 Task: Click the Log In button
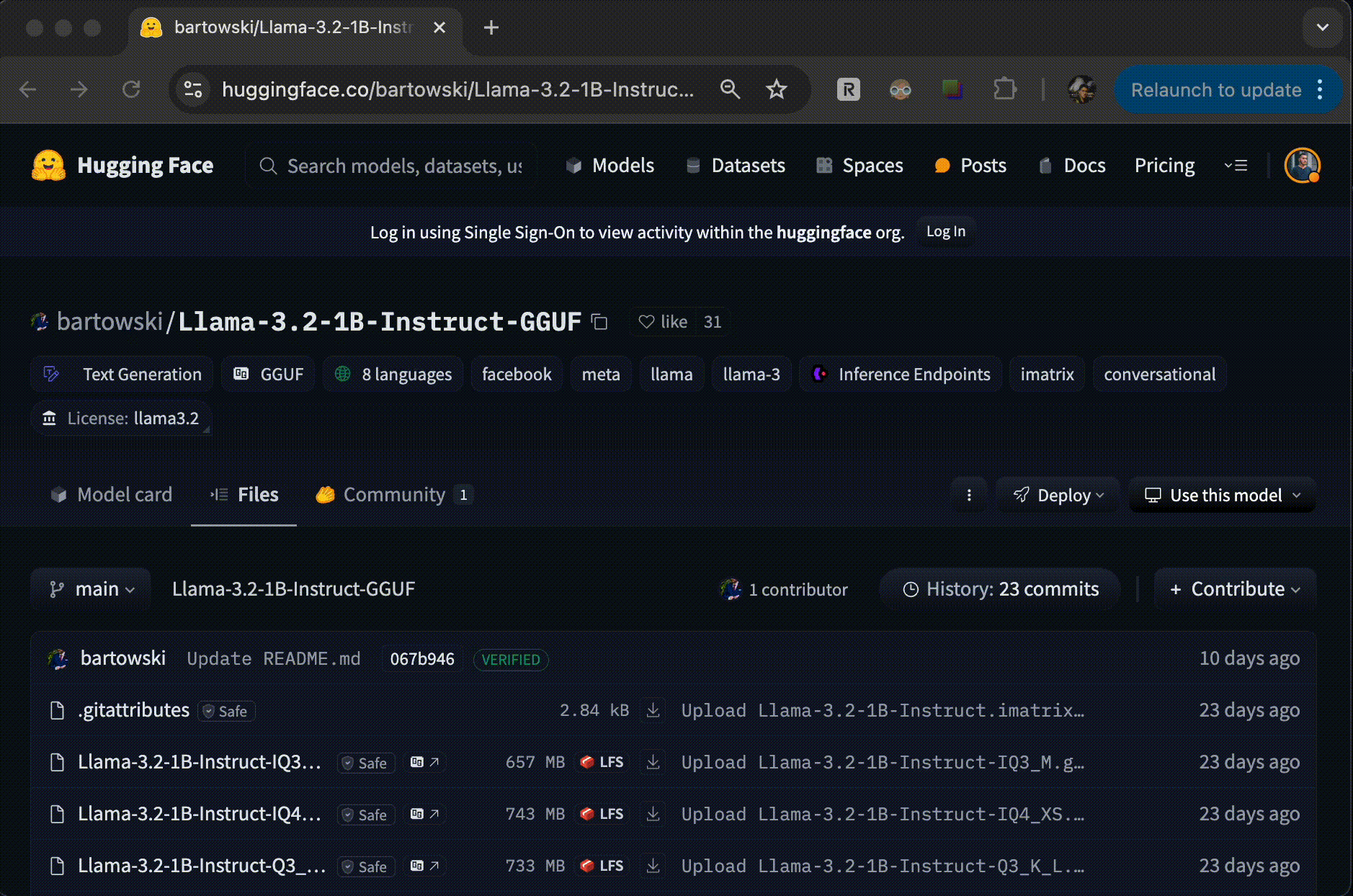945,232
